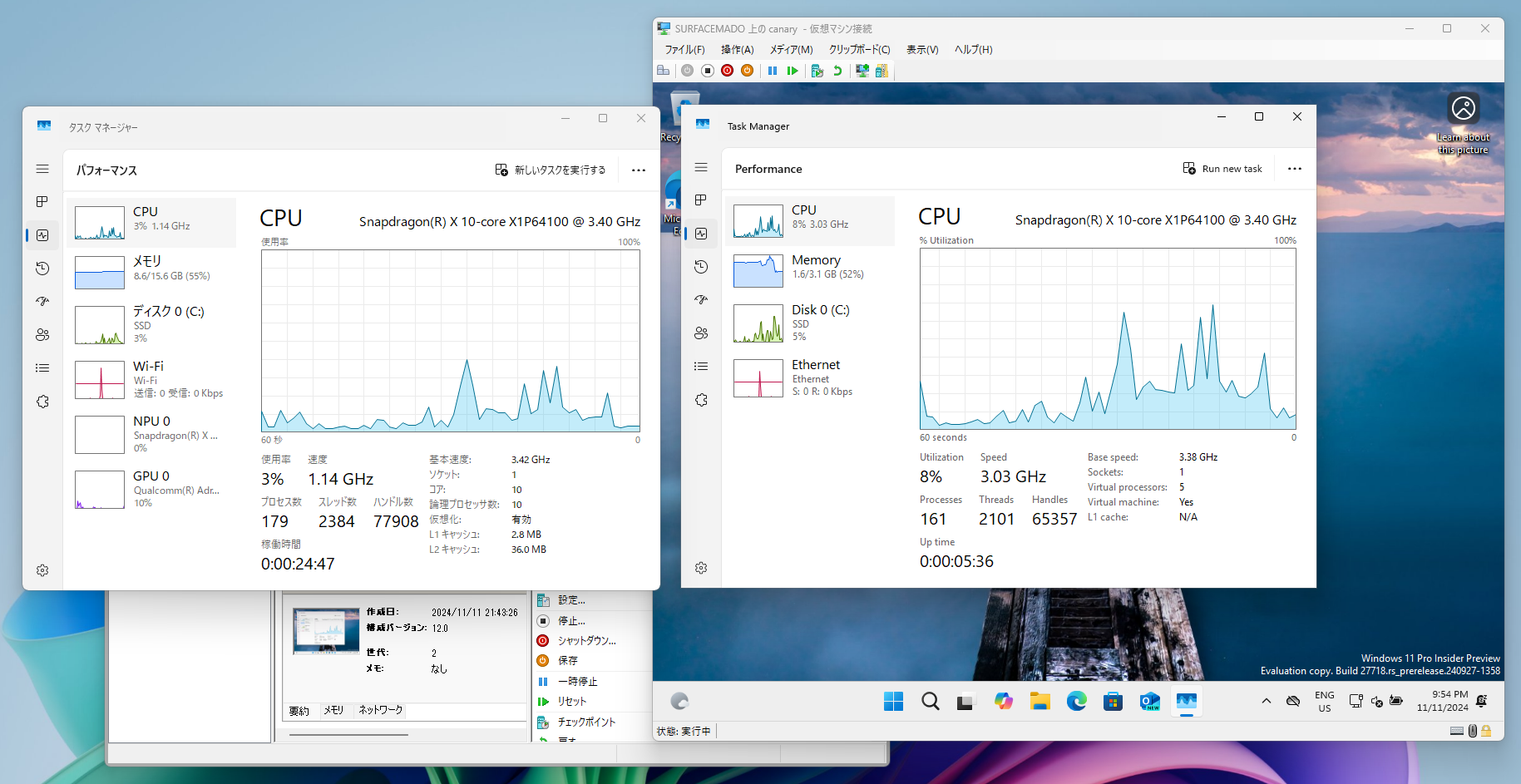The height and width of the screenshot is (784, 1521).
Task: Click the Enhanced Session icon in VM toolbar
Action: (862, 71)
